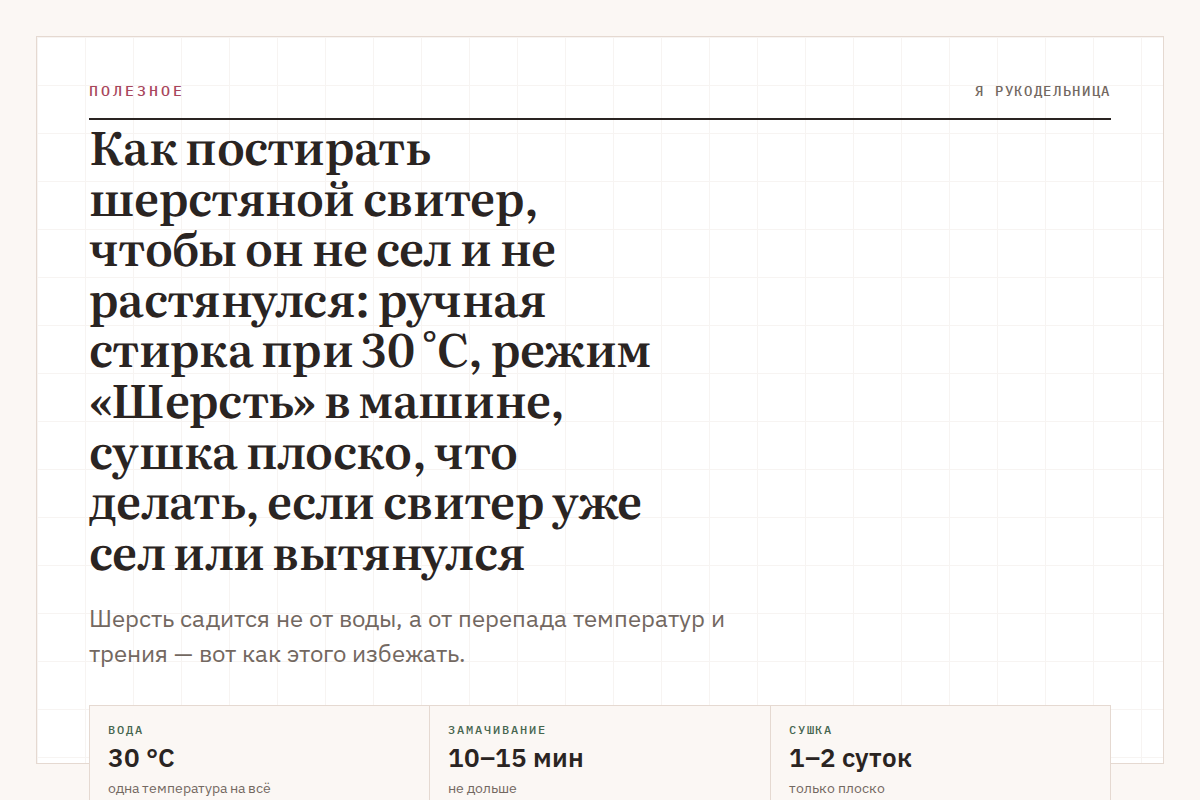Go to Я РУКОДЕЛЬНИЦА site name
Viewport: 1200px width, 800px height.
(x=1042, y=91)
